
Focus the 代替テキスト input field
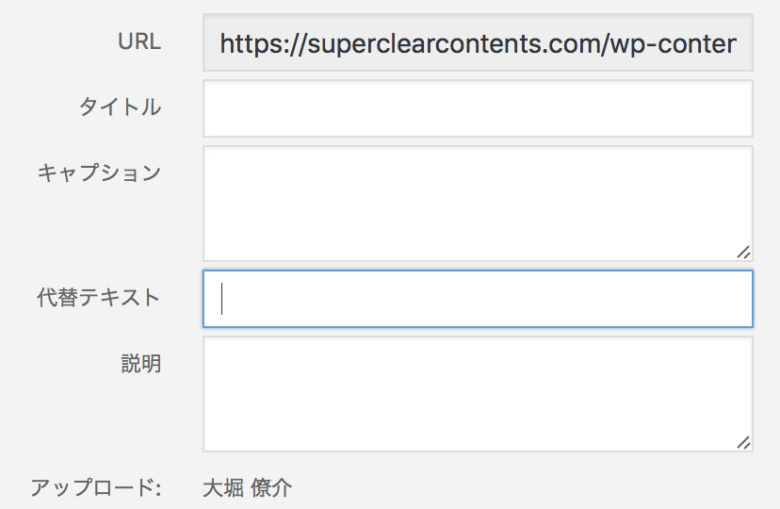[x=477, y=298]
